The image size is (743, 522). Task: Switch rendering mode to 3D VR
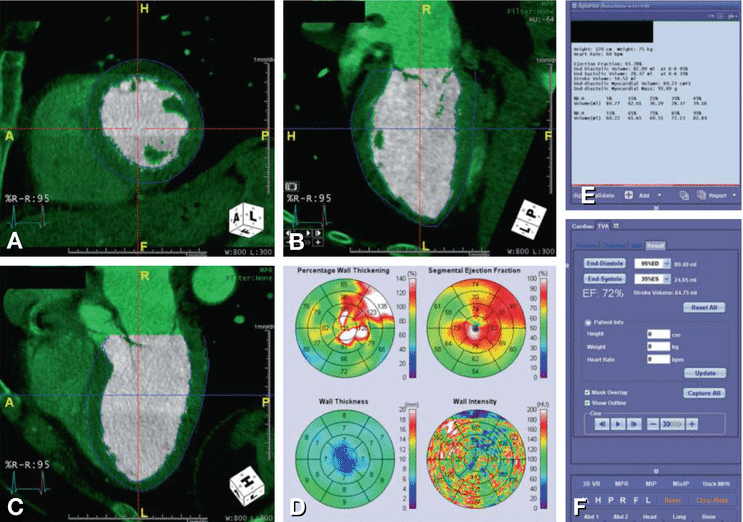point(590,484)
